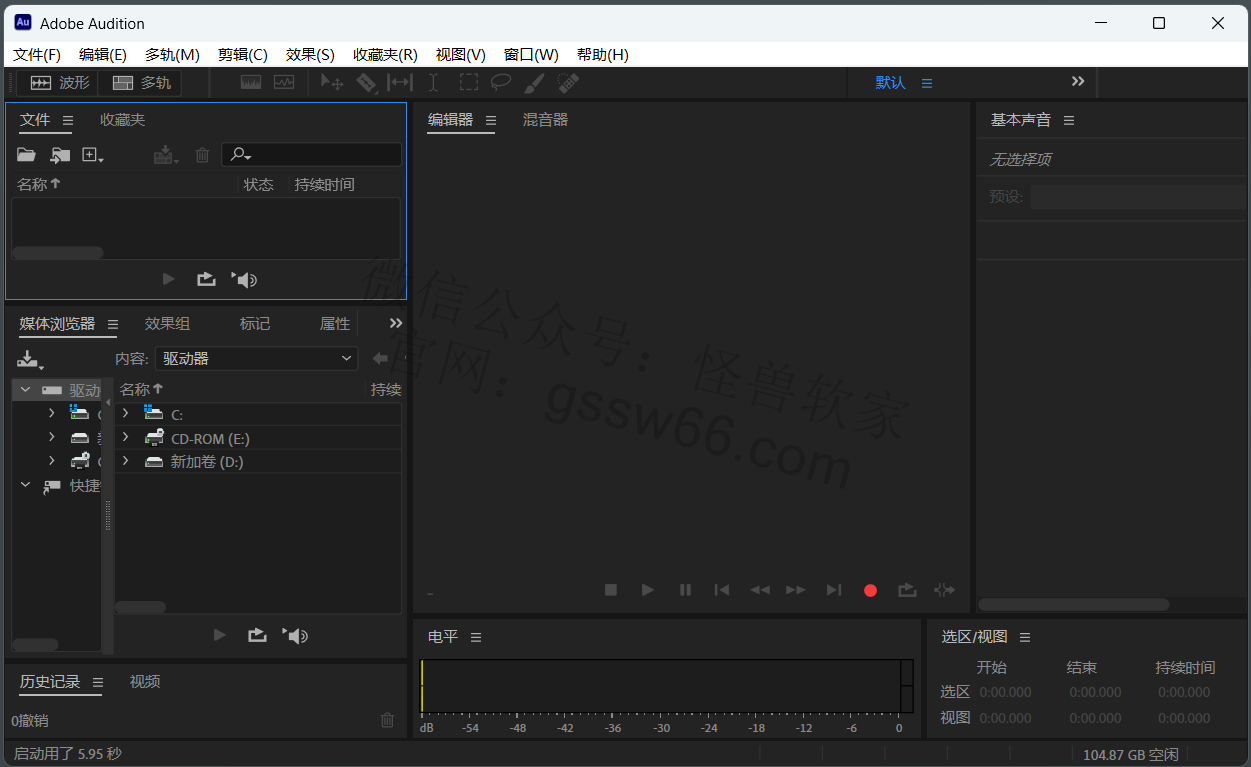Open the 效果(S) menu
This screenshot has width=1251, height=767.
point(310,55)
